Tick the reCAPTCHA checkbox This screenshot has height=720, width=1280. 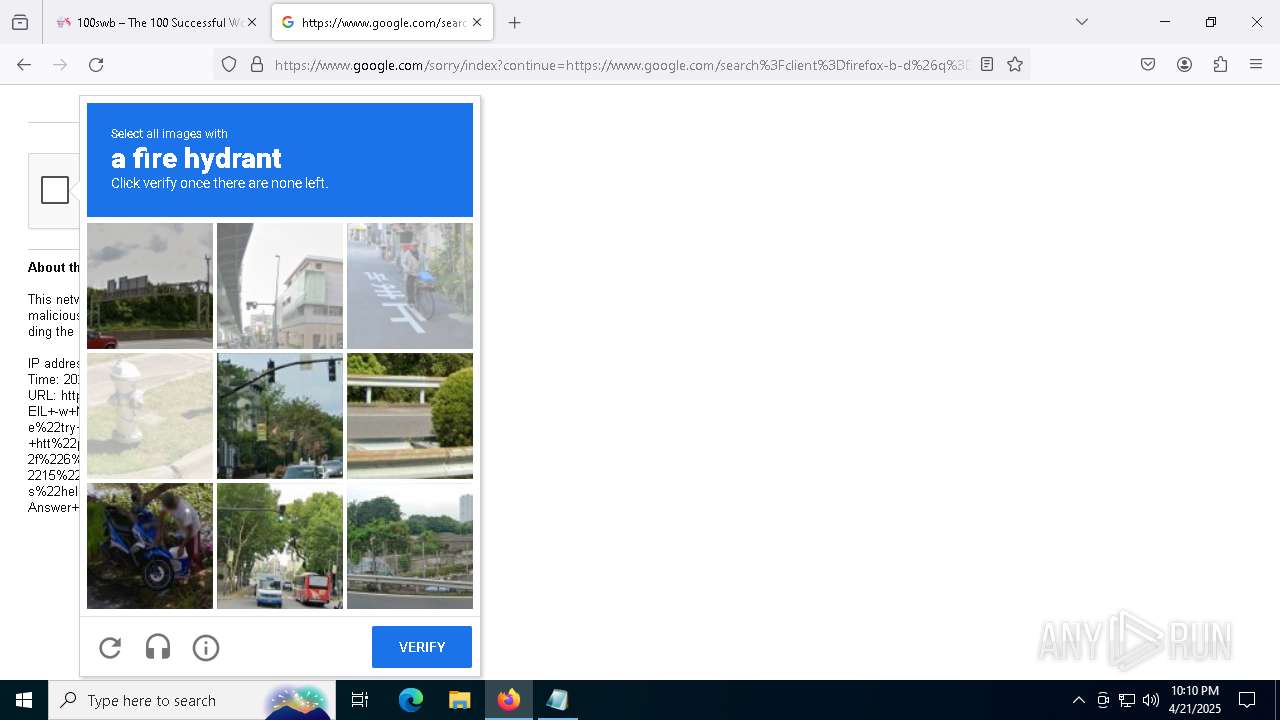coord(55,190)
